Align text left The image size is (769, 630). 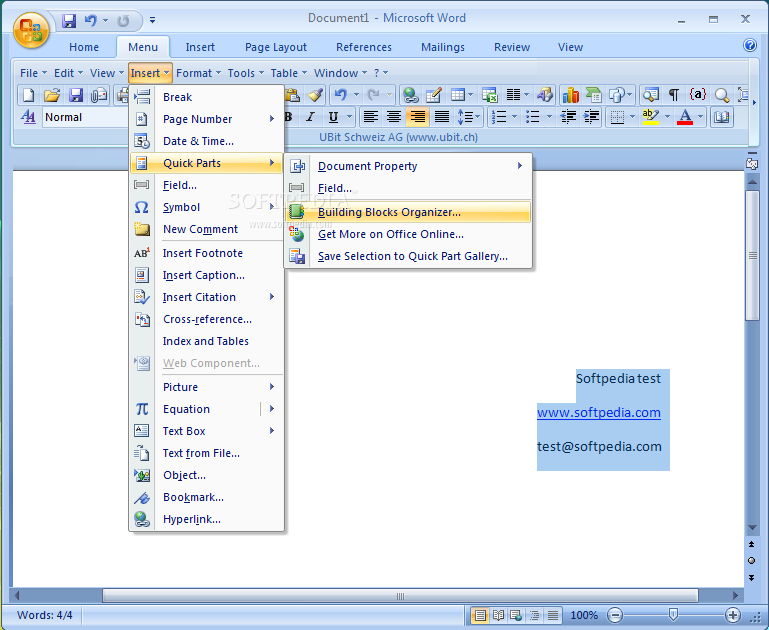click(370, 117)
